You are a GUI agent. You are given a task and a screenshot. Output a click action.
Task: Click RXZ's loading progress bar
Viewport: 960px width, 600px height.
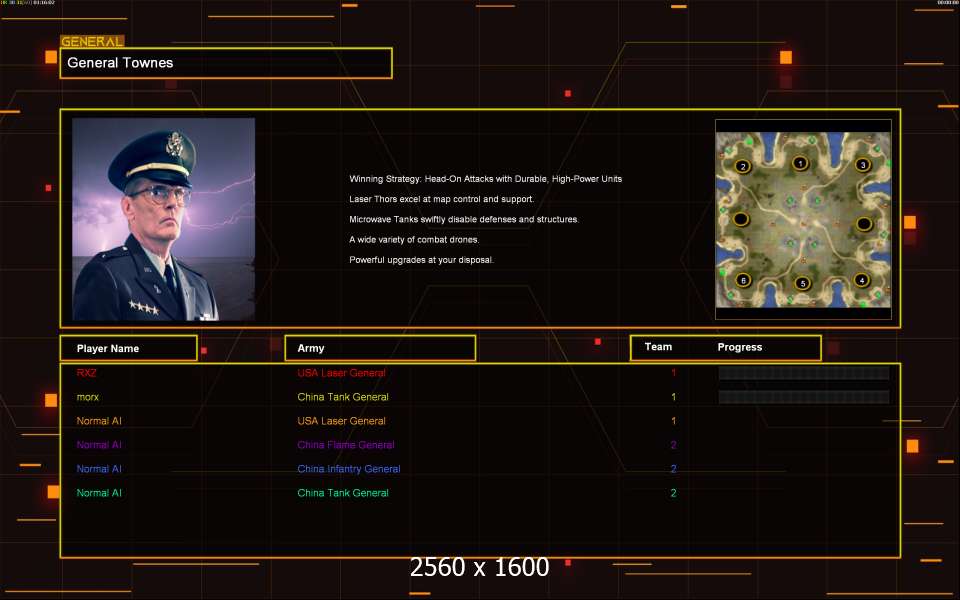pyautogui.click(x=803, y=373)
